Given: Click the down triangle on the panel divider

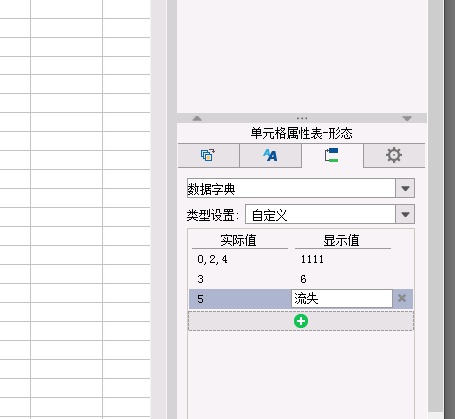Looking at the screenshot, I should (407, 118).
